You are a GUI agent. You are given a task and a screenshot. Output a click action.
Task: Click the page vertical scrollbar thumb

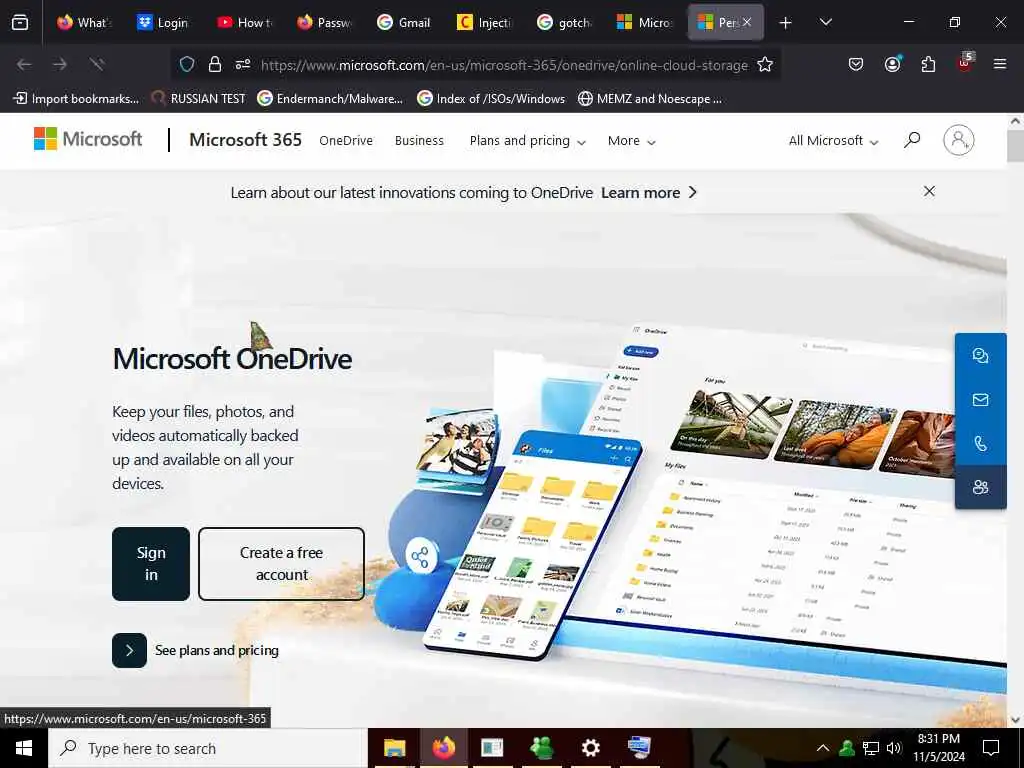click(x=1016, y=145)
